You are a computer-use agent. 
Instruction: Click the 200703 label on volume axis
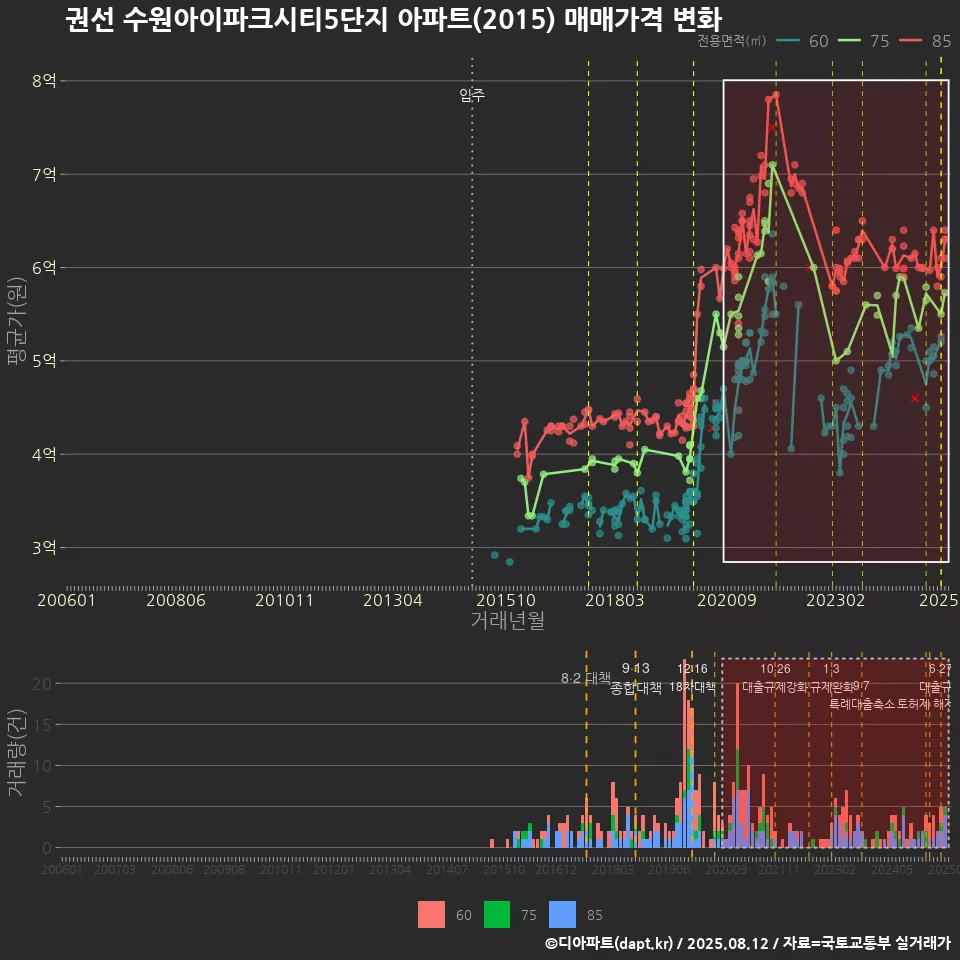click(114, 870)
